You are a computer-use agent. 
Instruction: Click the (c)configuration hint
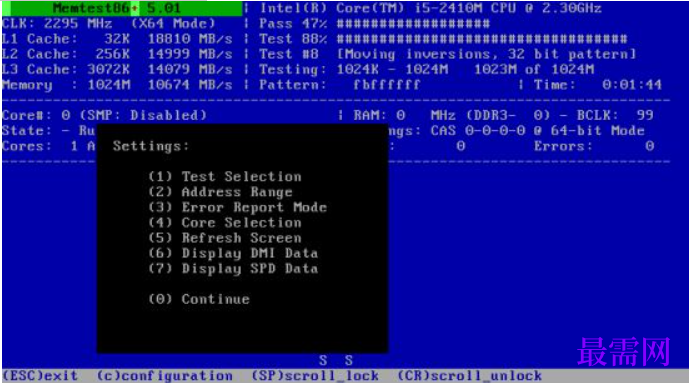pyautogui.click(x=165, y=376)
